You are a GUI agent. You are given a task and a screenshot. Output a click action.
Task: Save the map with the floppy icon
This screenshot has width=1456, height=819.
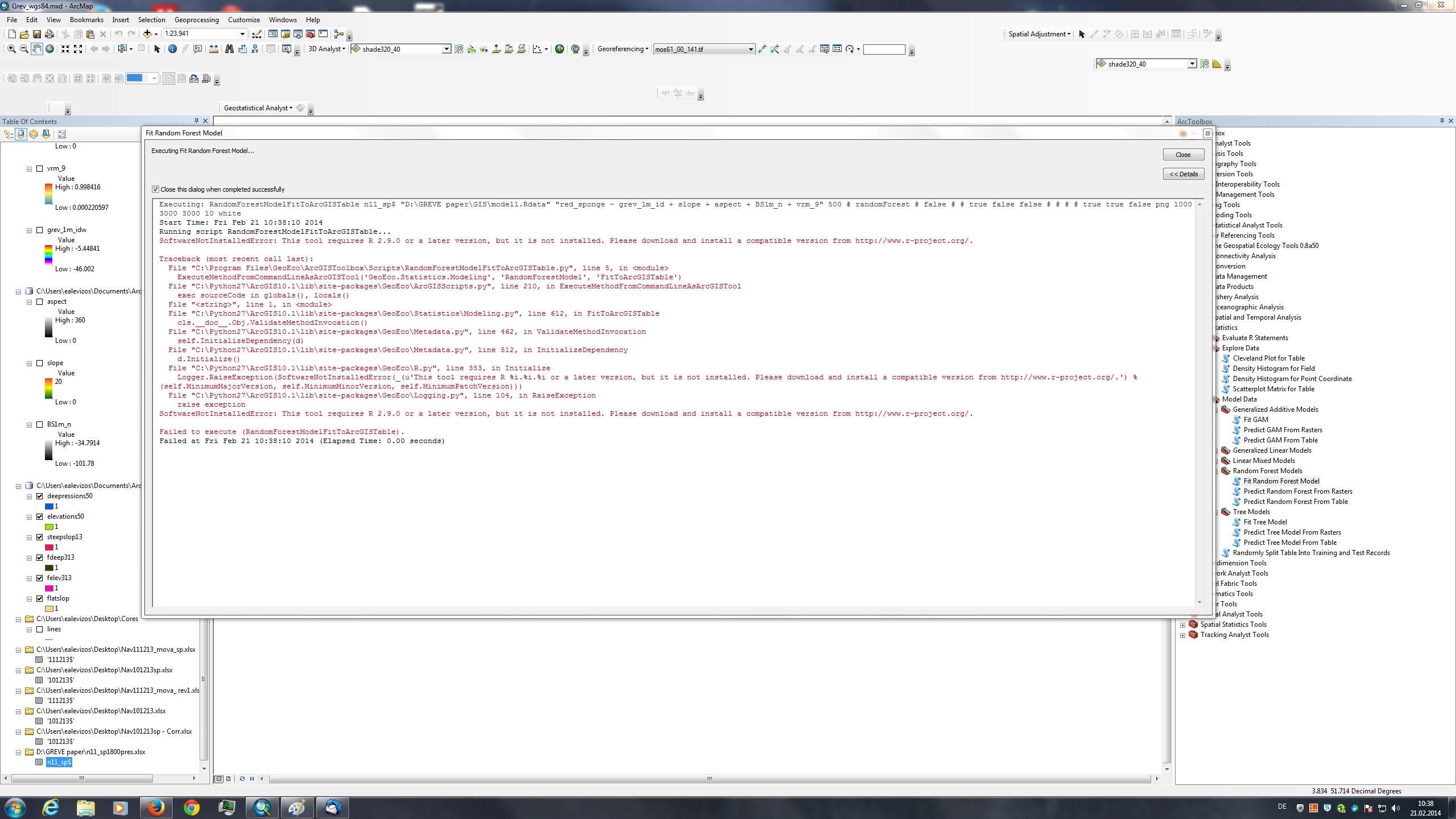point(36,34)
